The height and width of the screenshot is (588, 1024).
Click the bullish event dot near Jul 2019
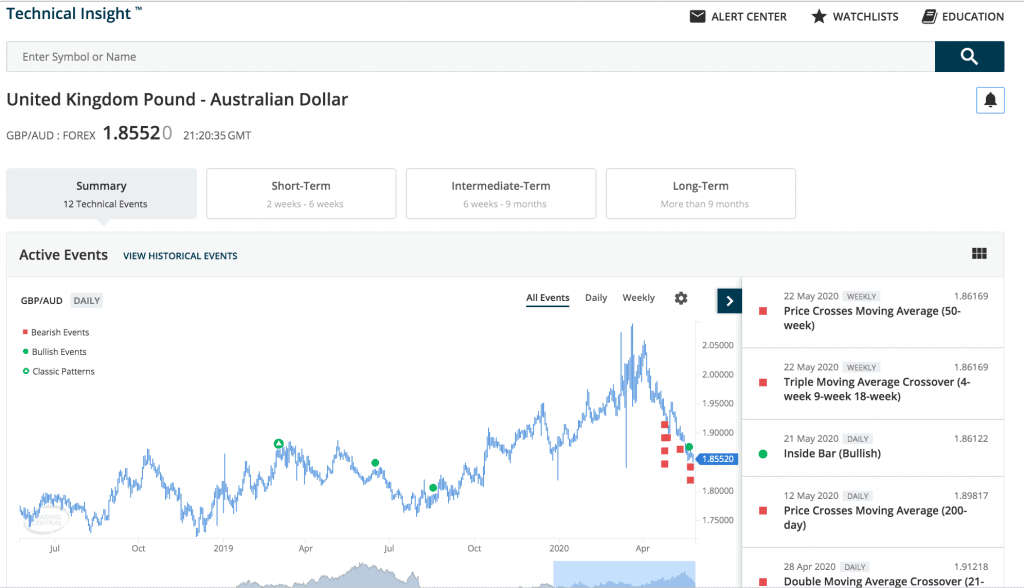coord(375,463)
